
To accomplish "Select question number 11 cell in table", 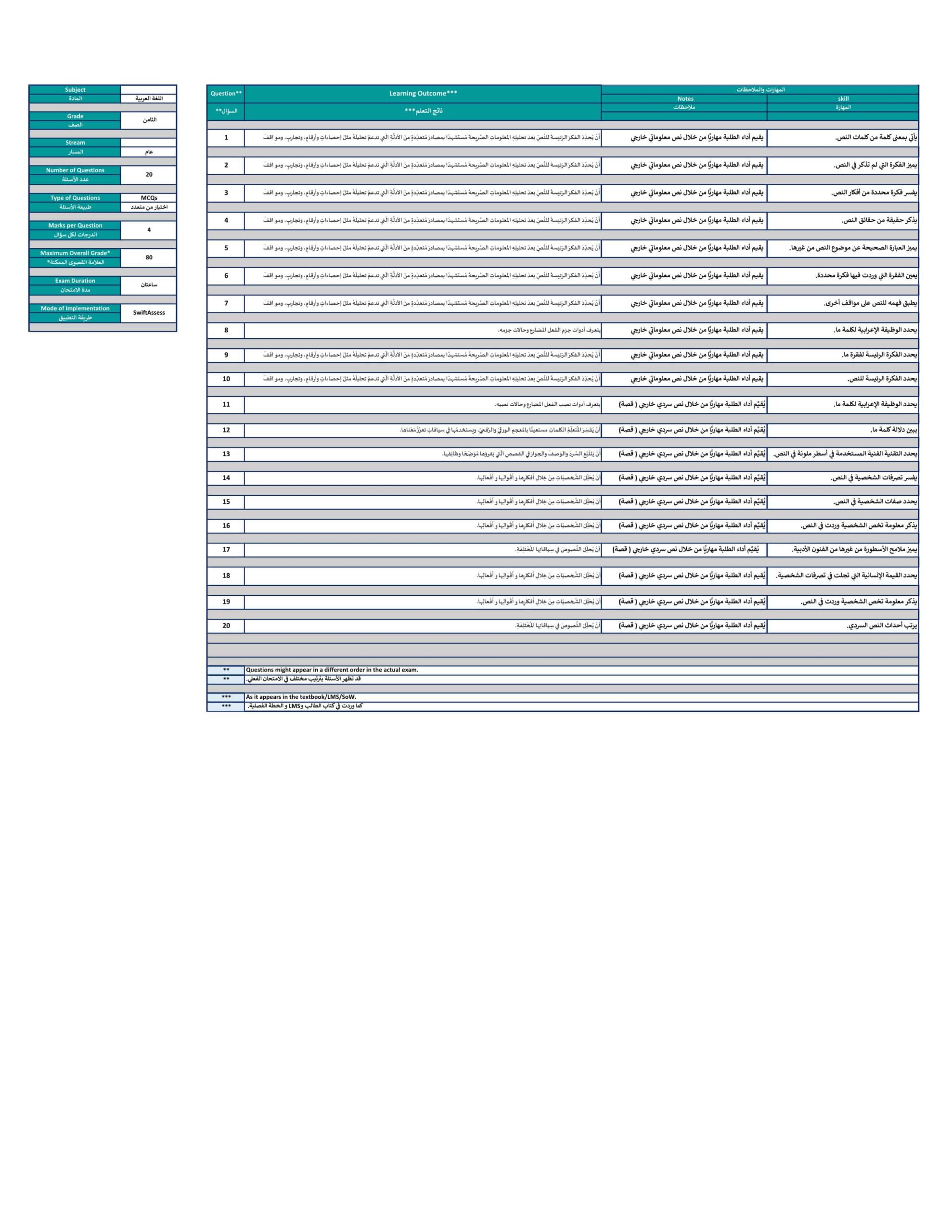I will click(226, 404).
